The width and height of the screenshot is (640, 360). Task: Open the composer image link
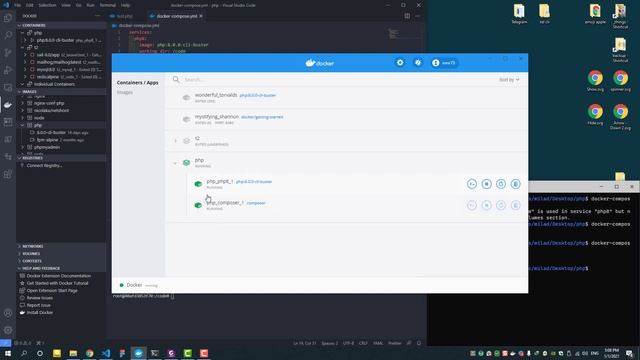pyautogui.click(x=256, y=203)
